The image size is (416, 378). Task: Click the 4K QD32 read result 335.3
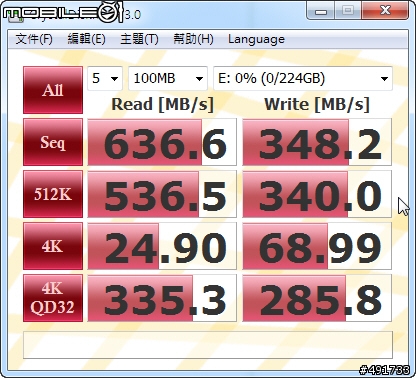coord(162,298)
